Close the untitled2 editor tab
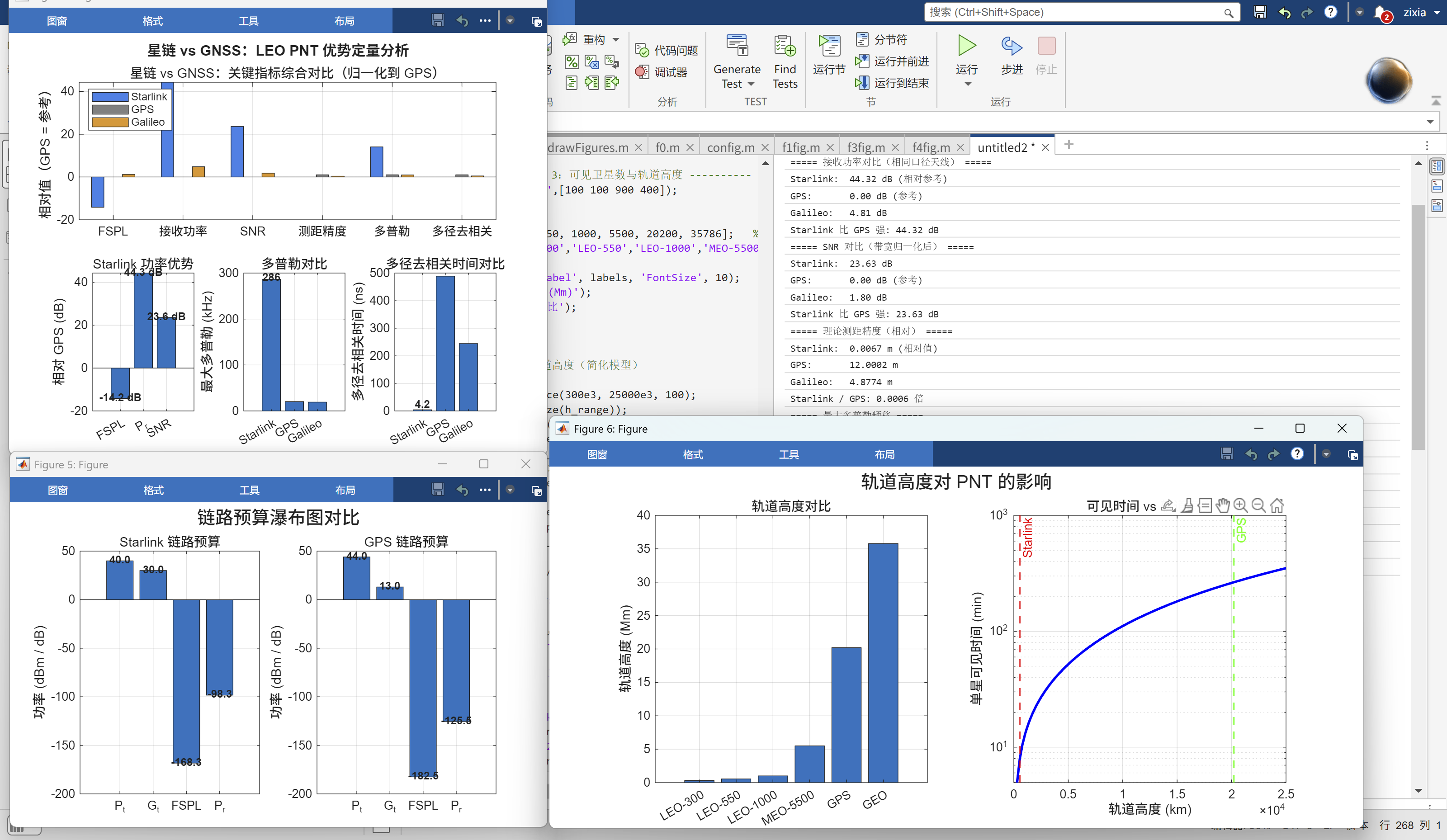1447x840 pixels. [x=1045, y=147]
